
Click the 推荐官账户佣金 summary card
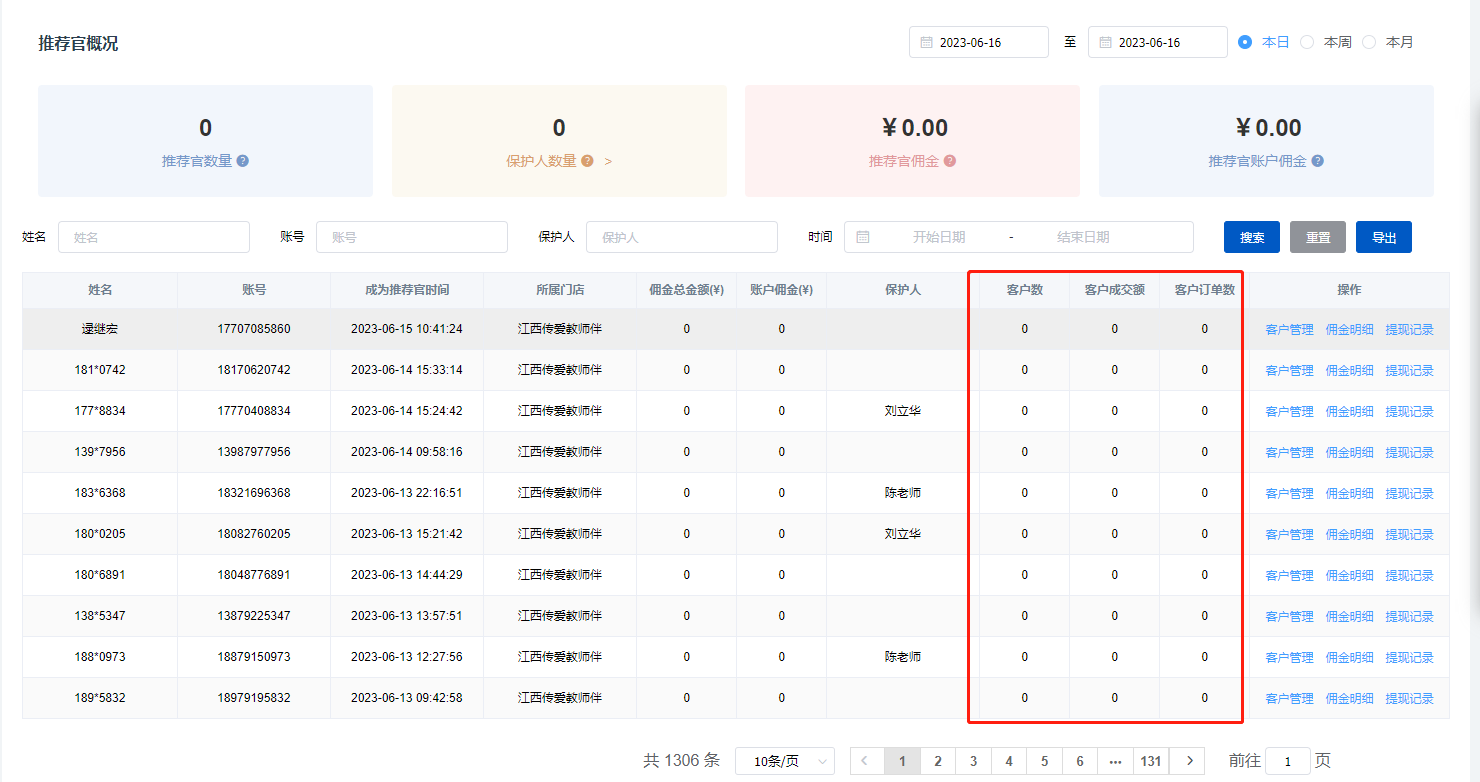(x=1266, y=141)
